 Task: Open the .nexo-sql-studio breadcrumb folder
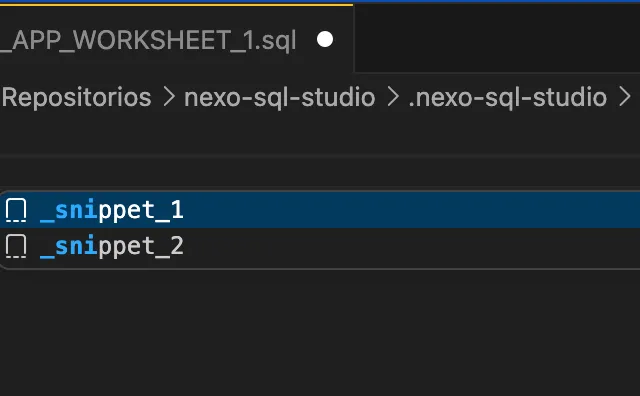pos(507,97)
